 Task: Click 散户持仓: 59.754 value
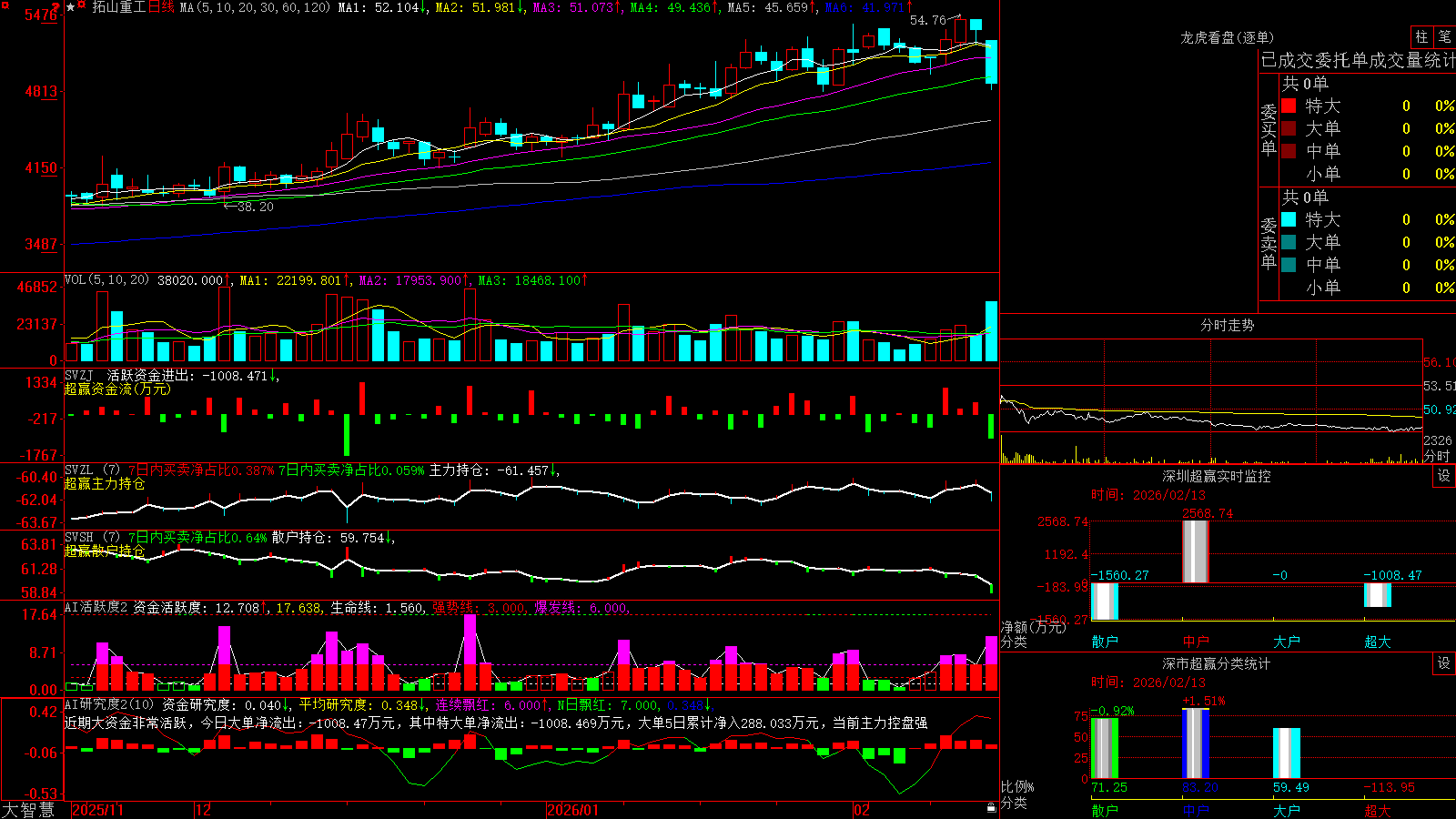[x=333, y=538]
